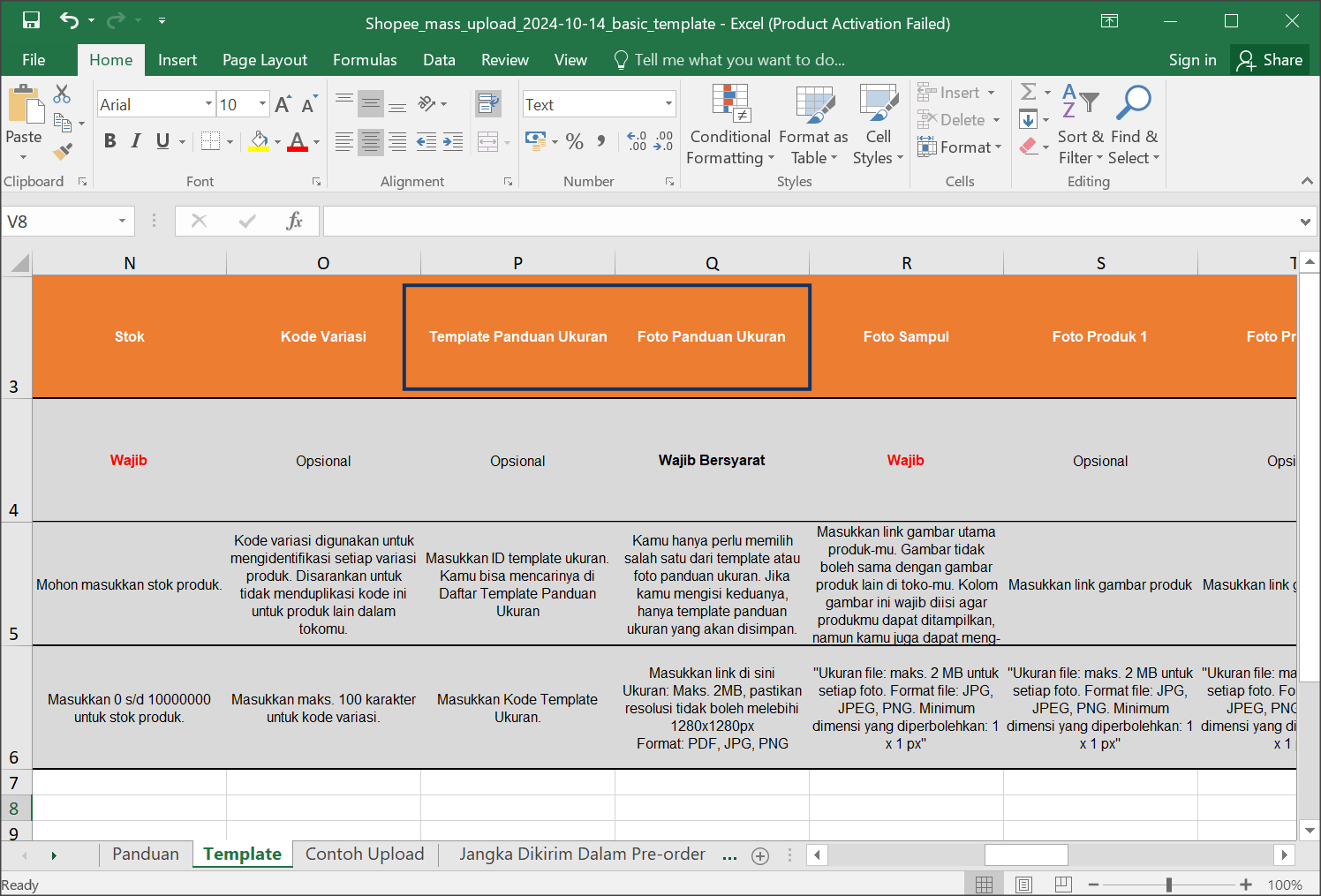Click the Share button

click(x=1270, y=59)
